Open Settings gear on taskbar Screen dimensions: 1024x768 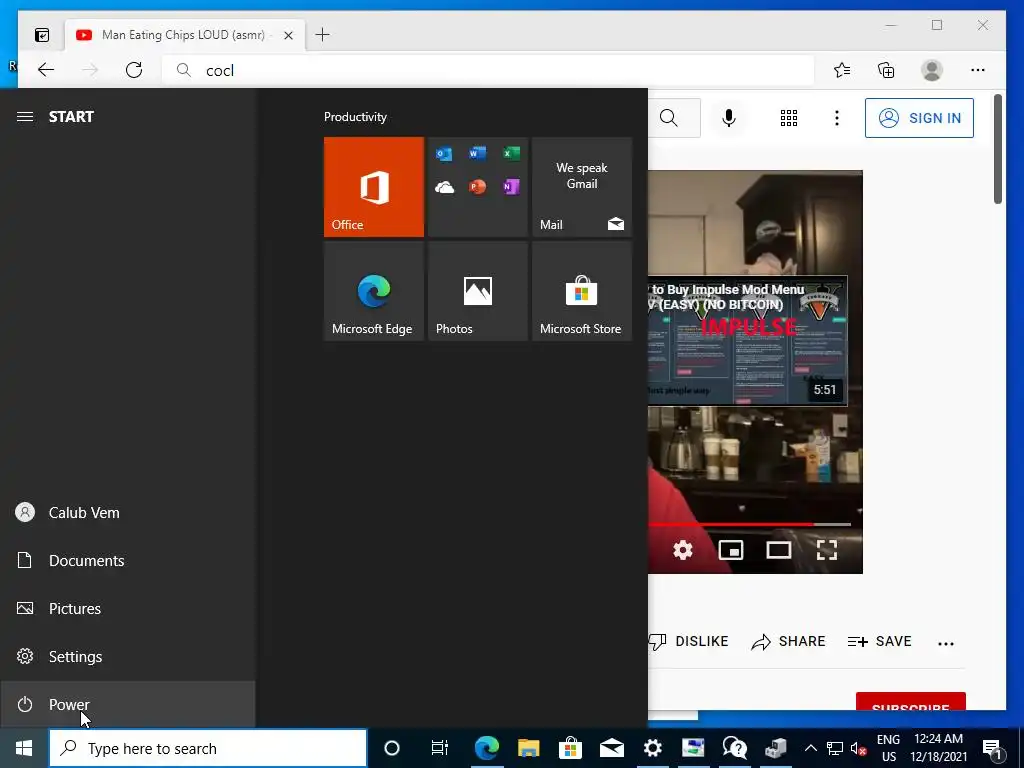(652, 748)
